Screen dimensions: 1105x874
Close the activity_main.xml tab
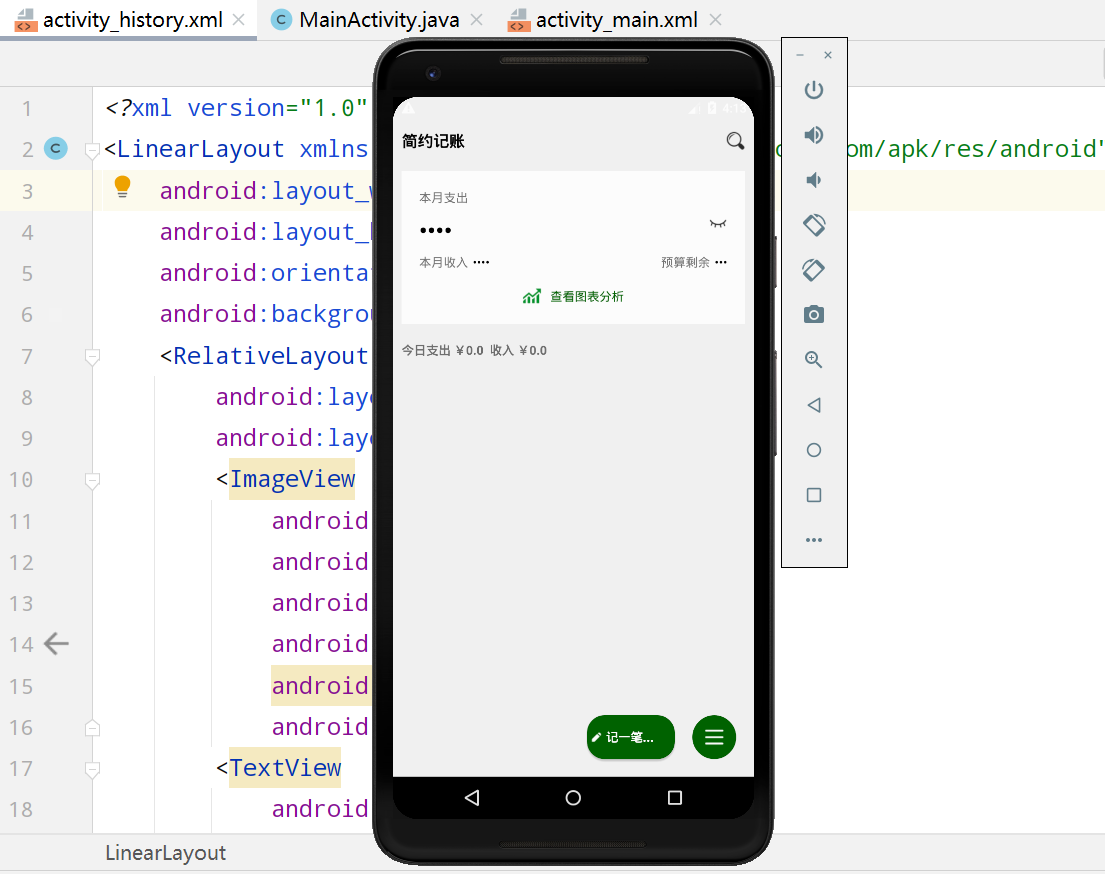(715, 20)
